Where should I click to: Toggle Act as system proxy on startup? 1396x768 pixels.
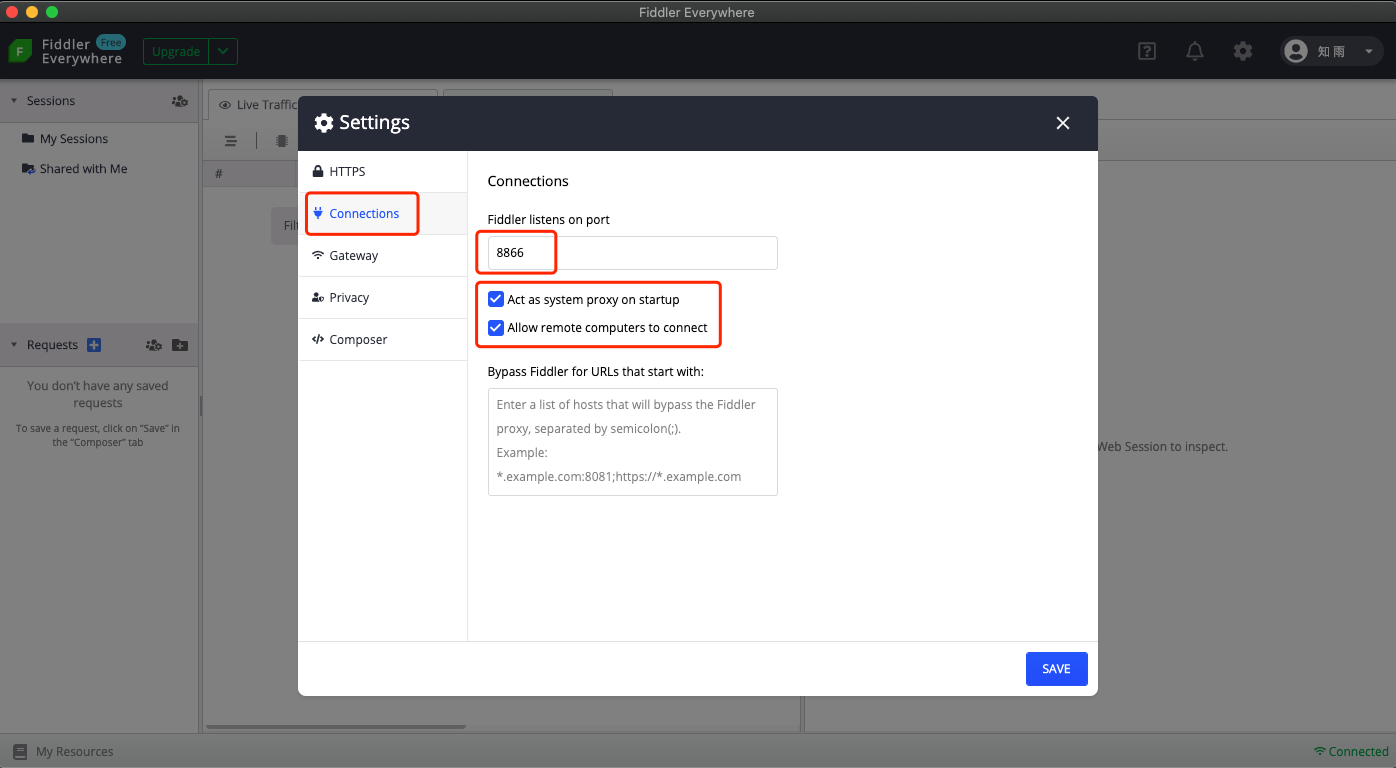click(x=495, y=299)
